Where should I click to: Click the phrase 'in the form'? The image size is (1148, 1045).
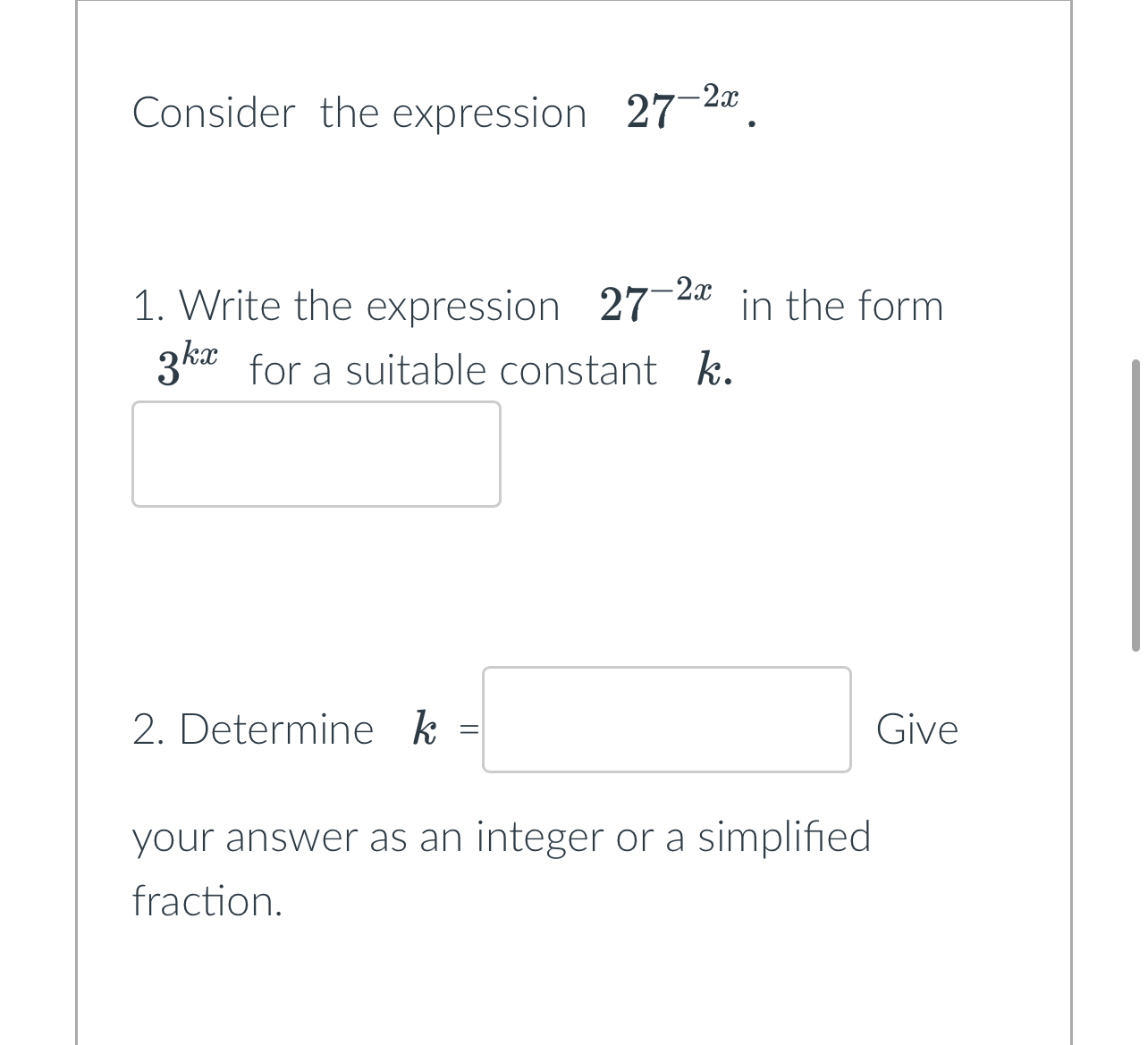(841, 305)
